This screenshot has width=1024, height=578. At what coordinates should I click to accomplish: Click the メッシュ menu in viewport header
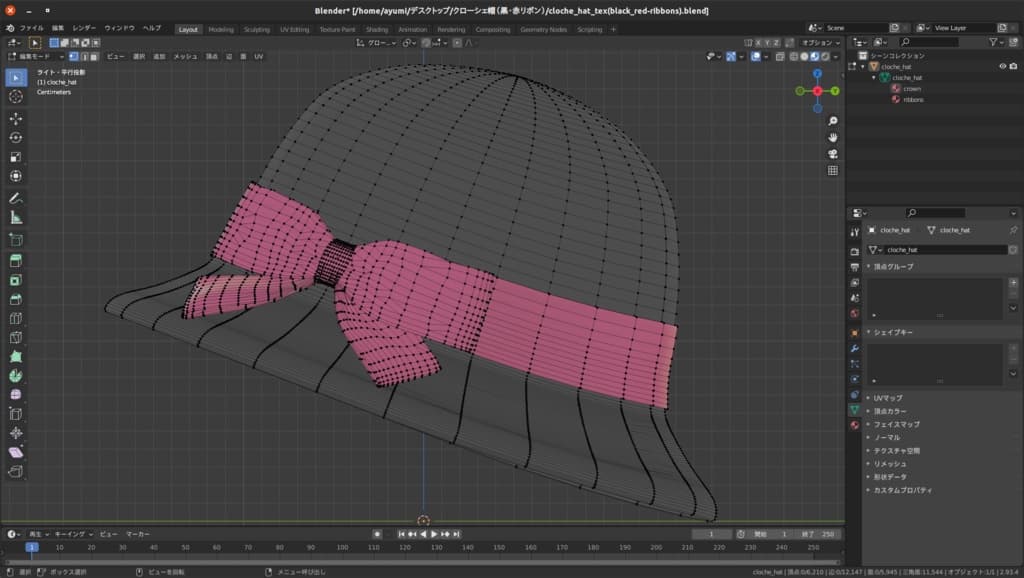185,57
